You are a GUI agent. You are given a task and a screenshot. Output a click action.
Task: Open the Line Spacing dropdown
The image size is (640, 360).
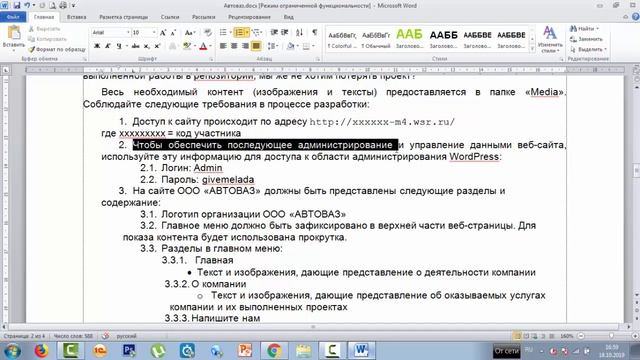273,46
